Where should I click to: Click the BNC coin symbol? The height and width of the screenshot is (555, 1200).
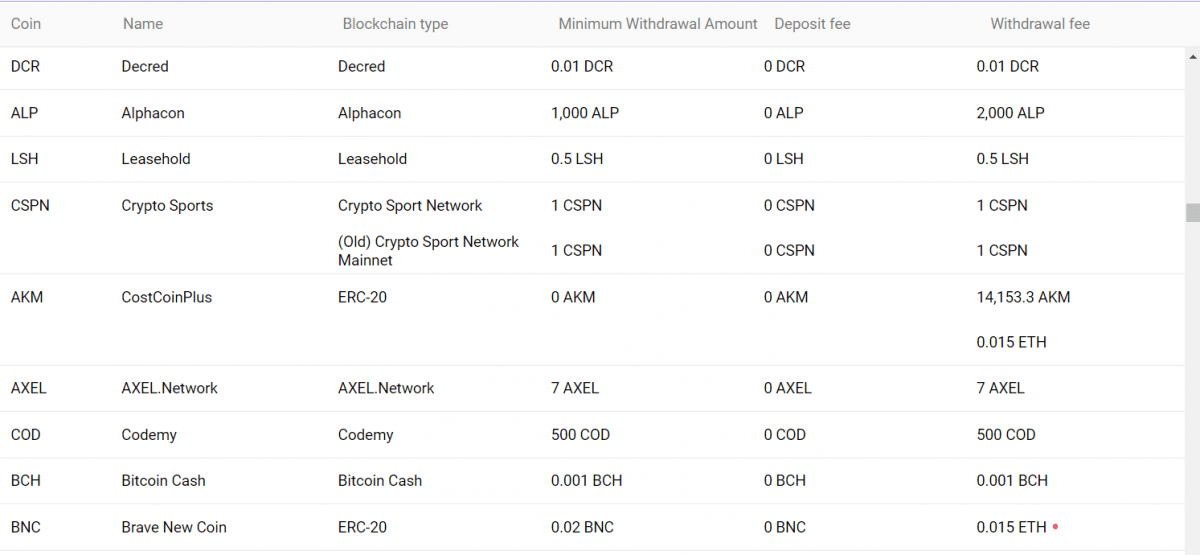point(26,527)
